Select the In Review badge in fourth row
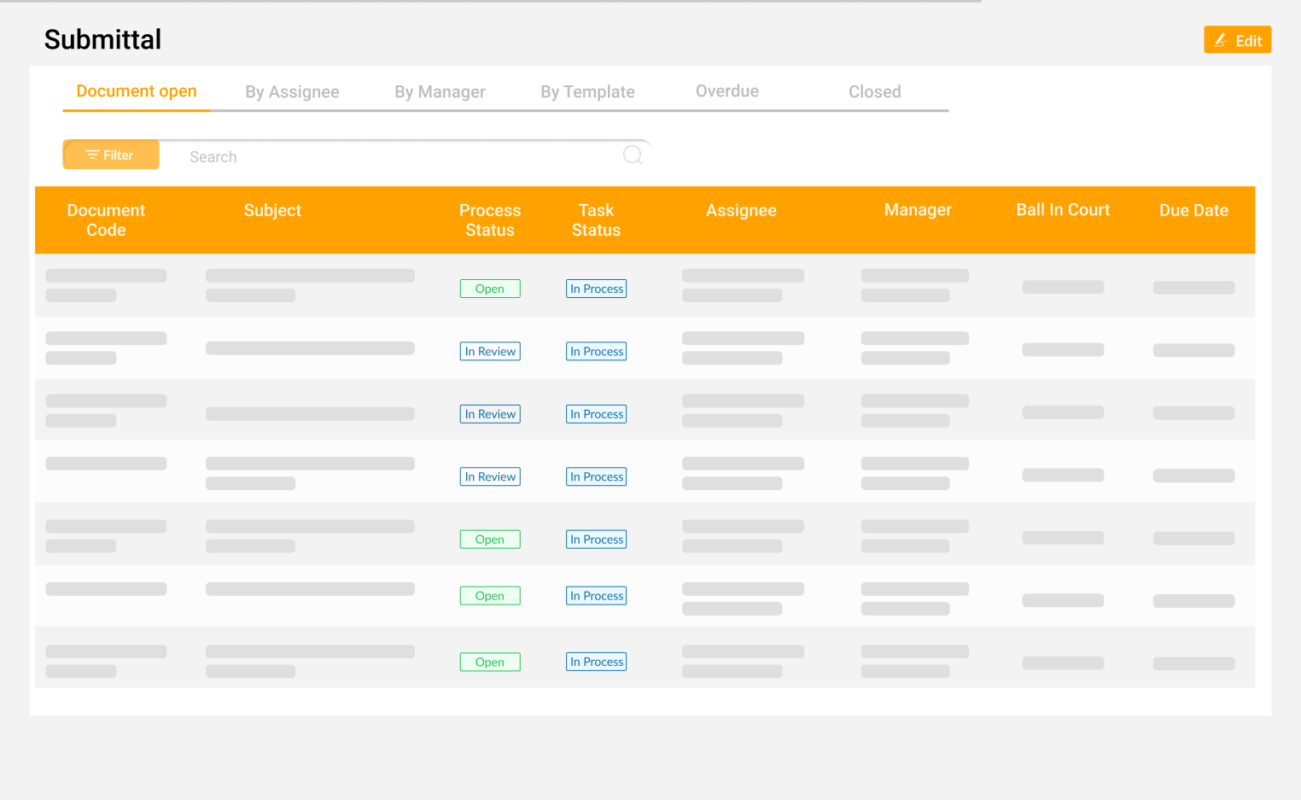1301x800 pixels. tap(489, 476)
